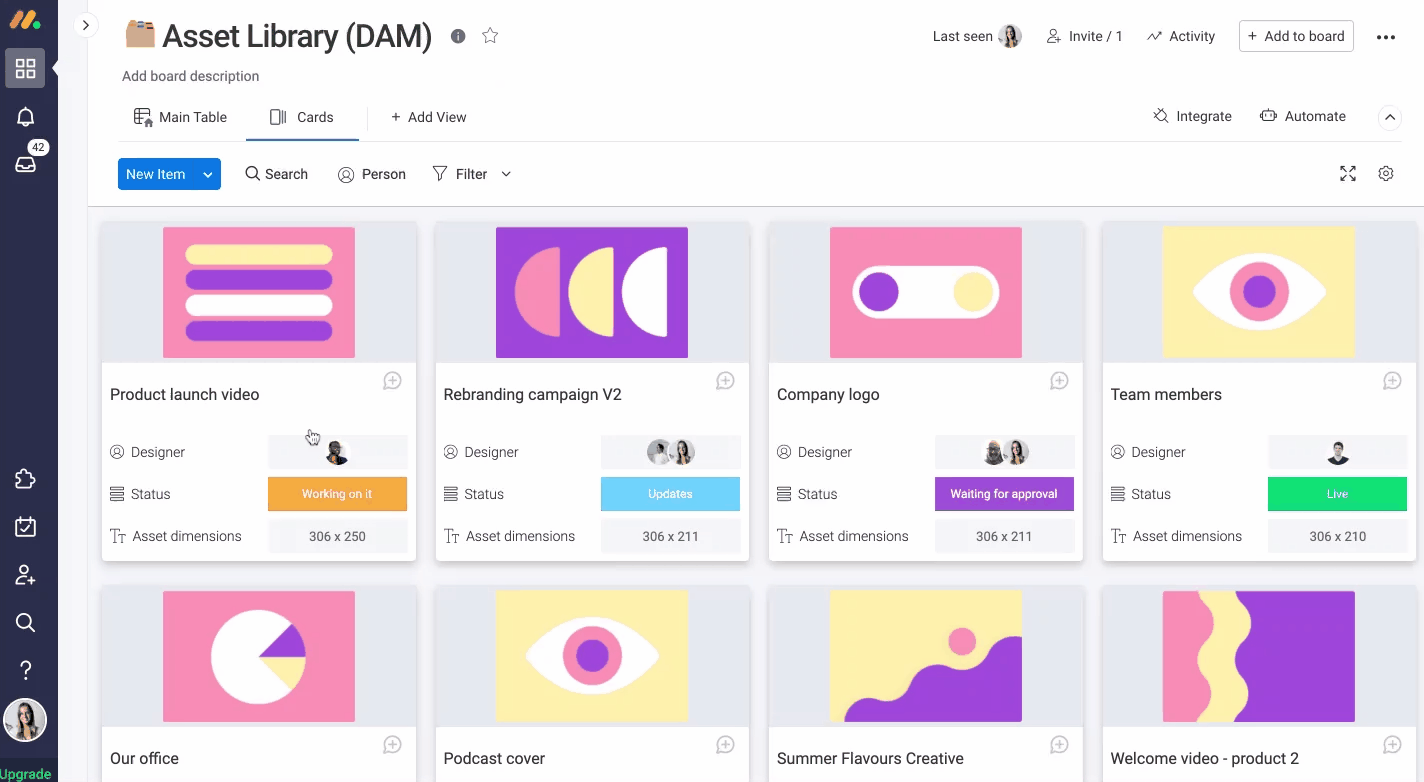Change the blue Updates status
The width and height of the screenshot is (1424, 782).
[x=670, y=494]
